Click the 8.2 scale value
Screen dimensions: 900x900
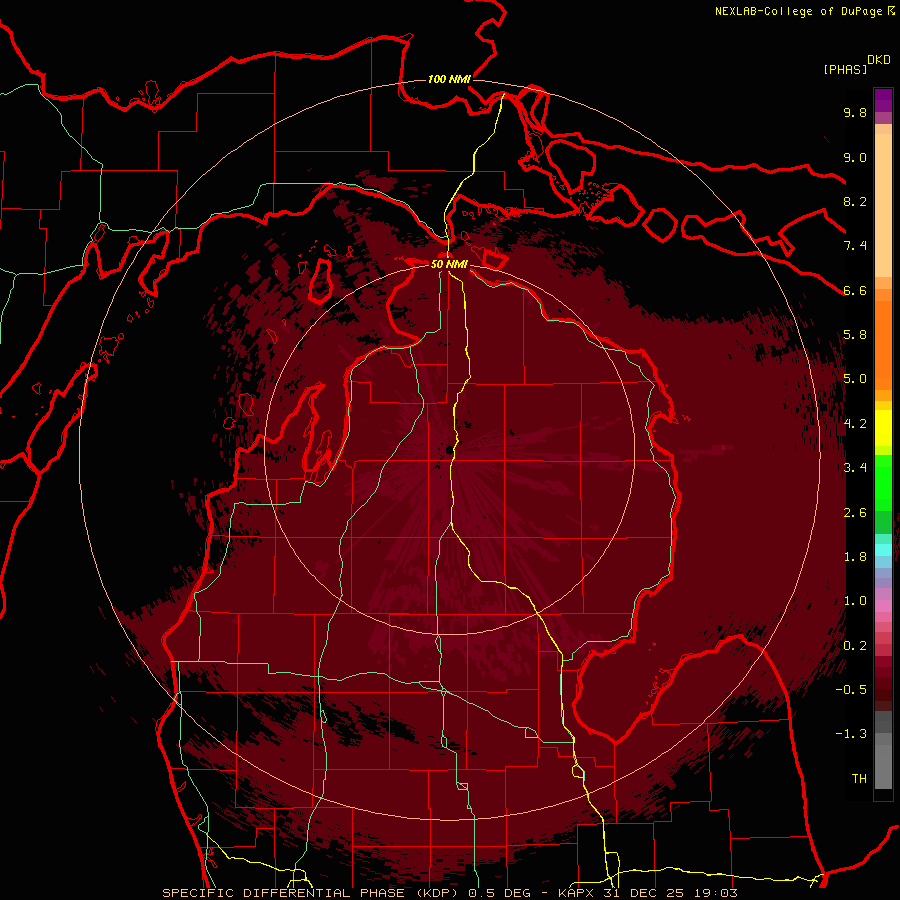855,201
